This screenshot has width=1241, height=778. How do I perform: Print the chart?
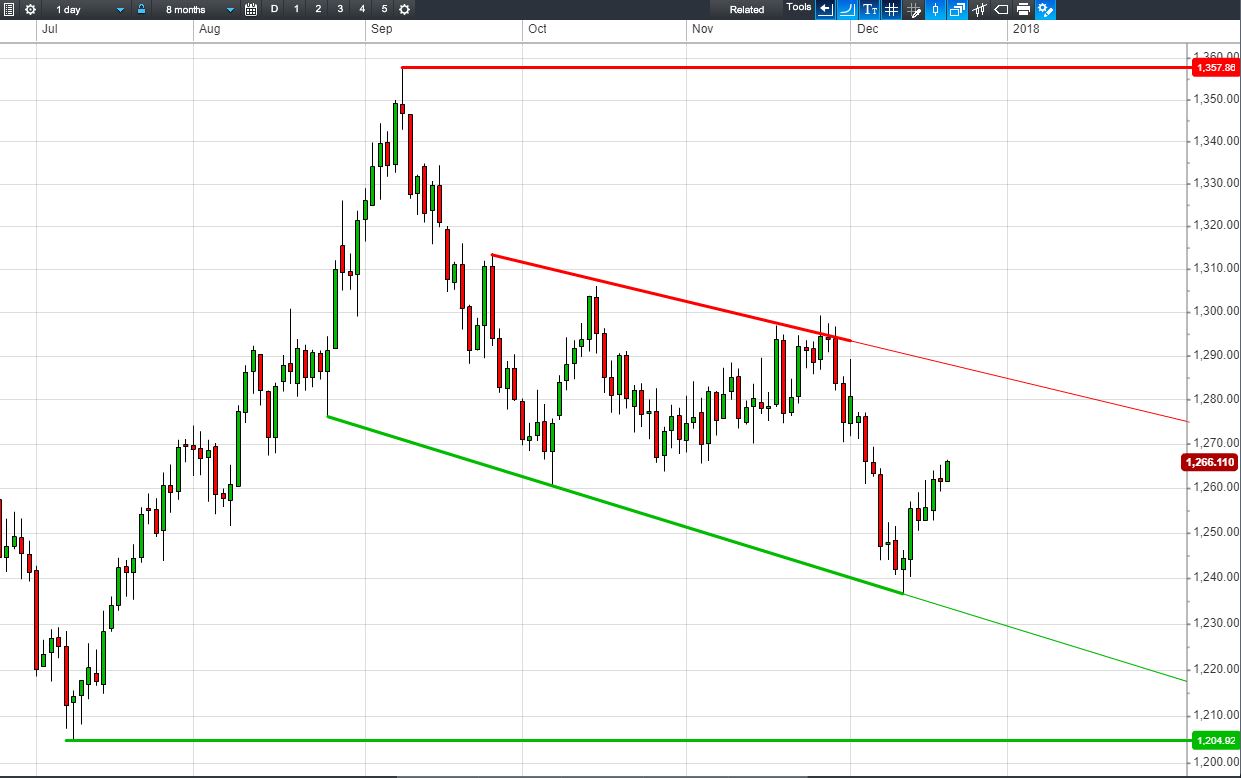tap(1023, 10)
